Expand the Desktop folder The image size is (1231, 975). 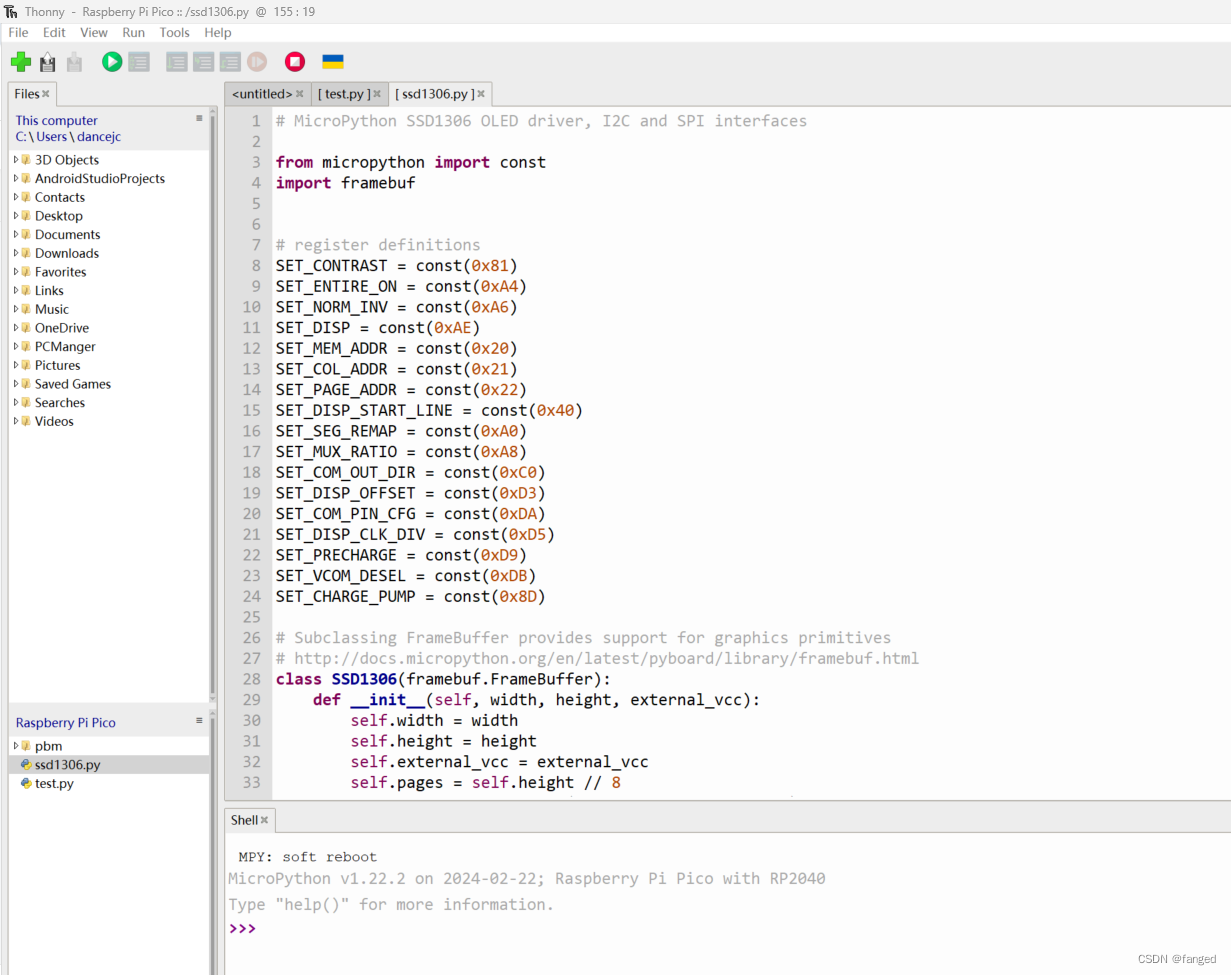[16, 216]
